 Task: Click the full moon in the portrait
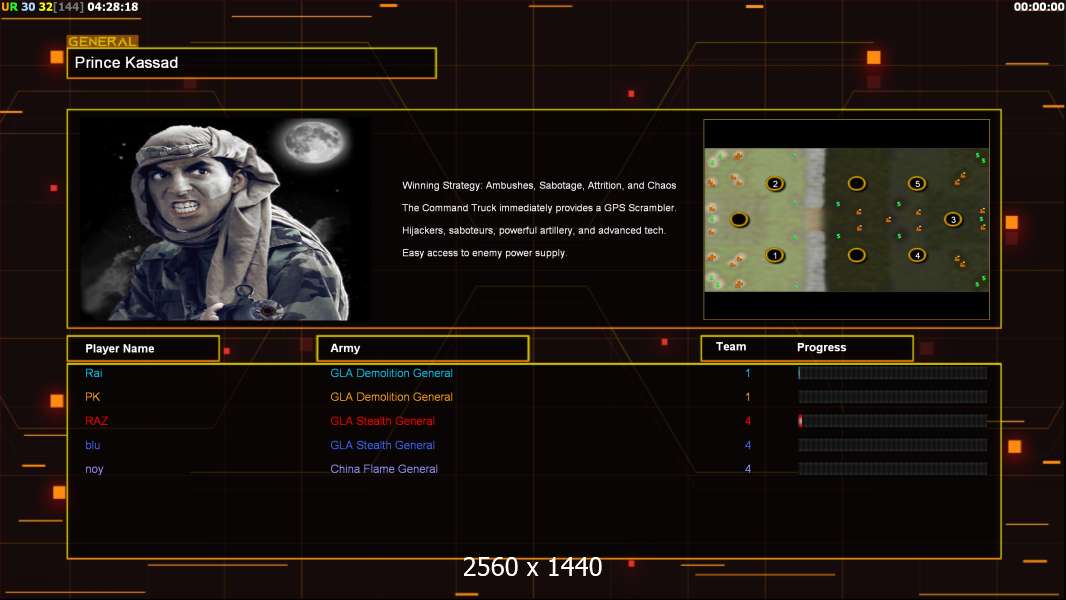click(x=315, y=142)
